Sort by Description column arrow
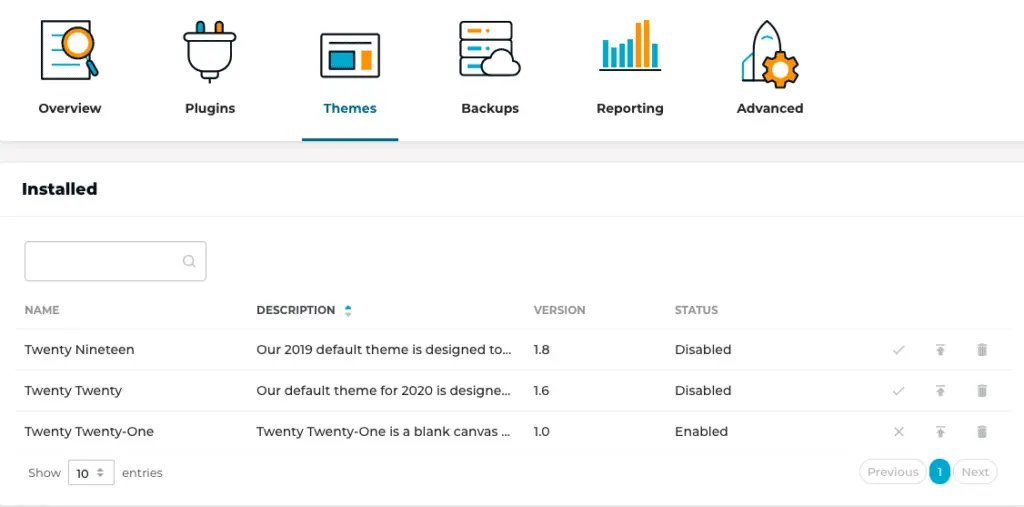1024x507 pixels. pos(348,310)
